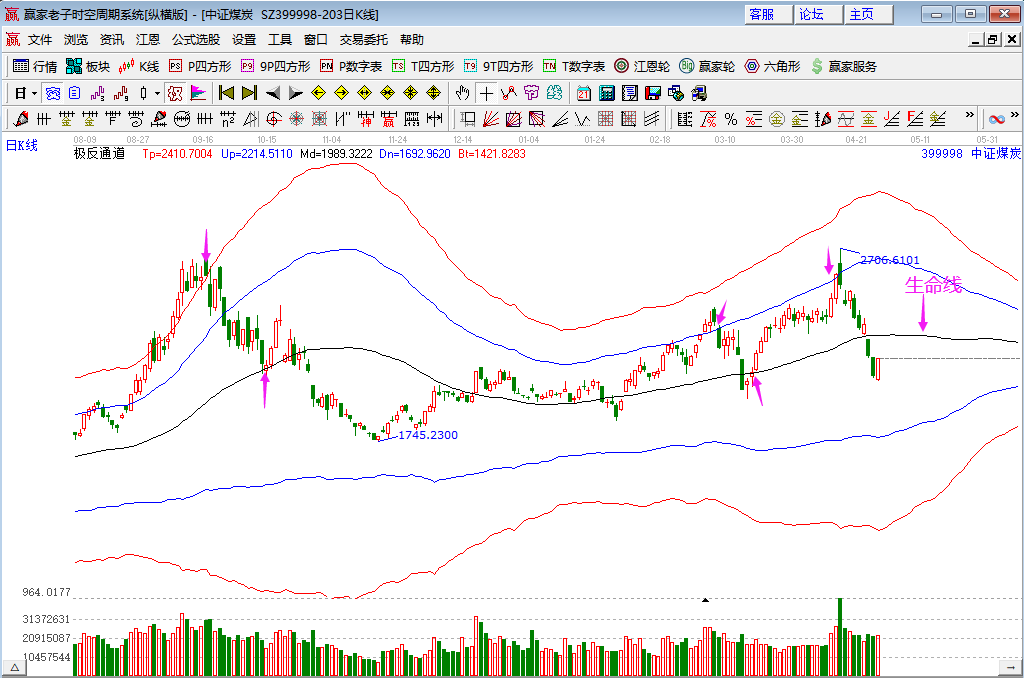Open the 行情 market quotes view
This screenshot has width=1024, height=678.
coord(35,66)
